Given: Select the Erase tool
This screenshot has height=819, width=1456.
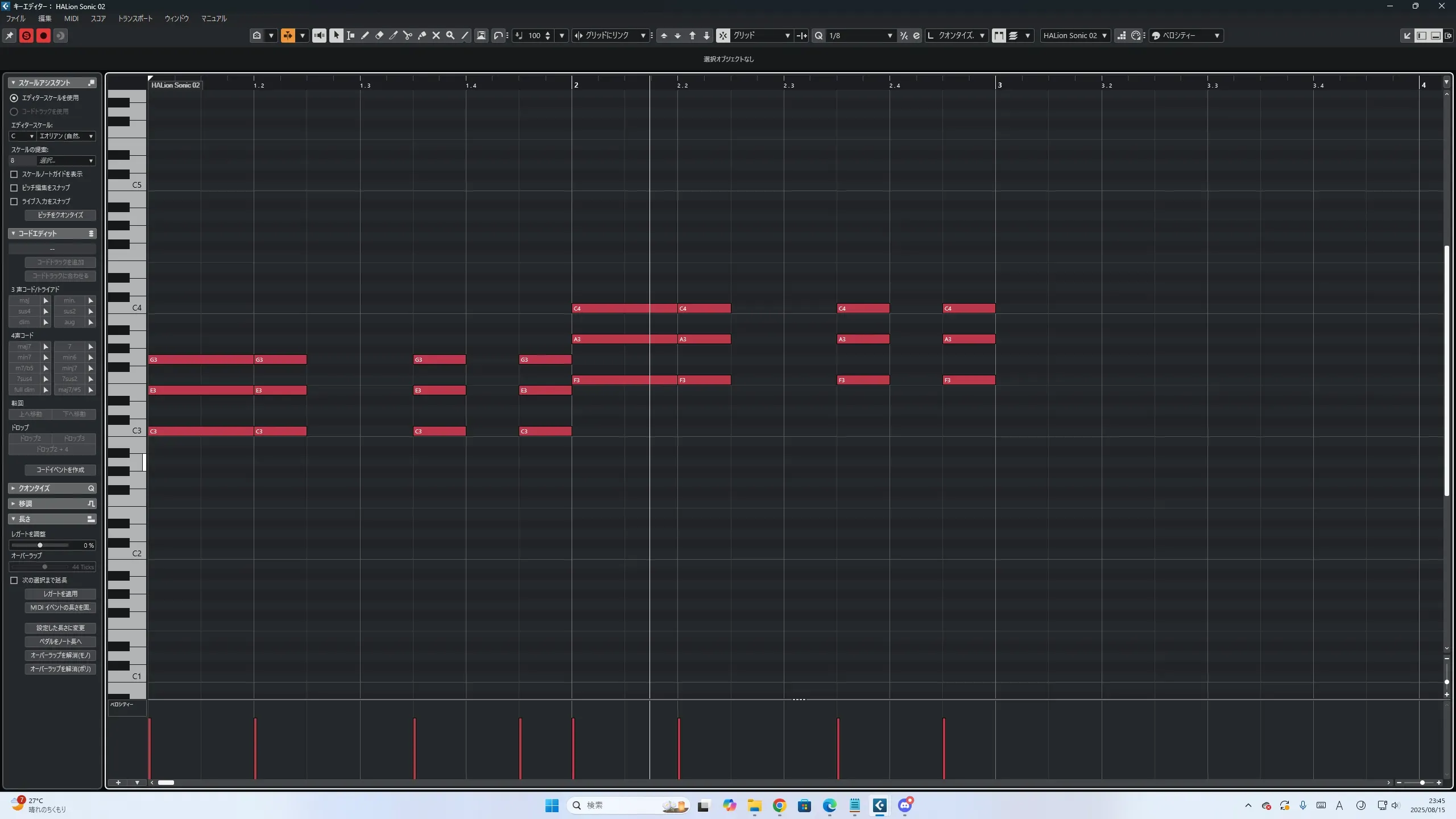Looking at the screenshot, I should [x=379, y=35].
